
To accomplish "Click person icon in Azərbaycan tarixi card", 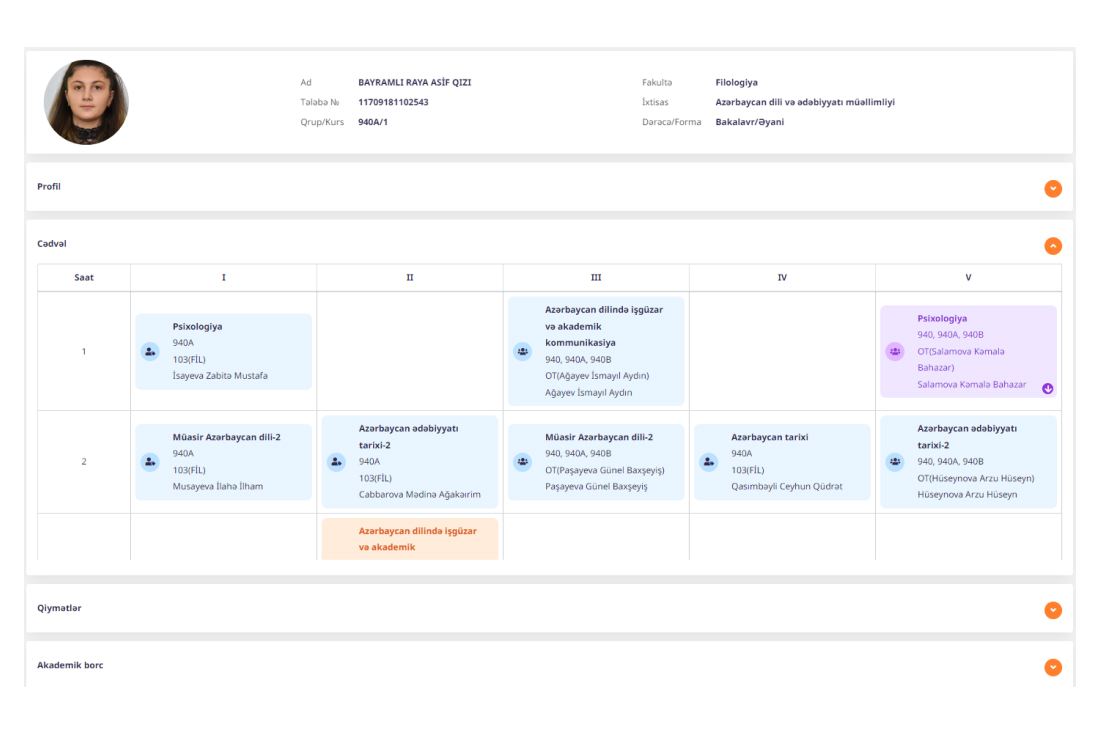I will pos(709,462).
